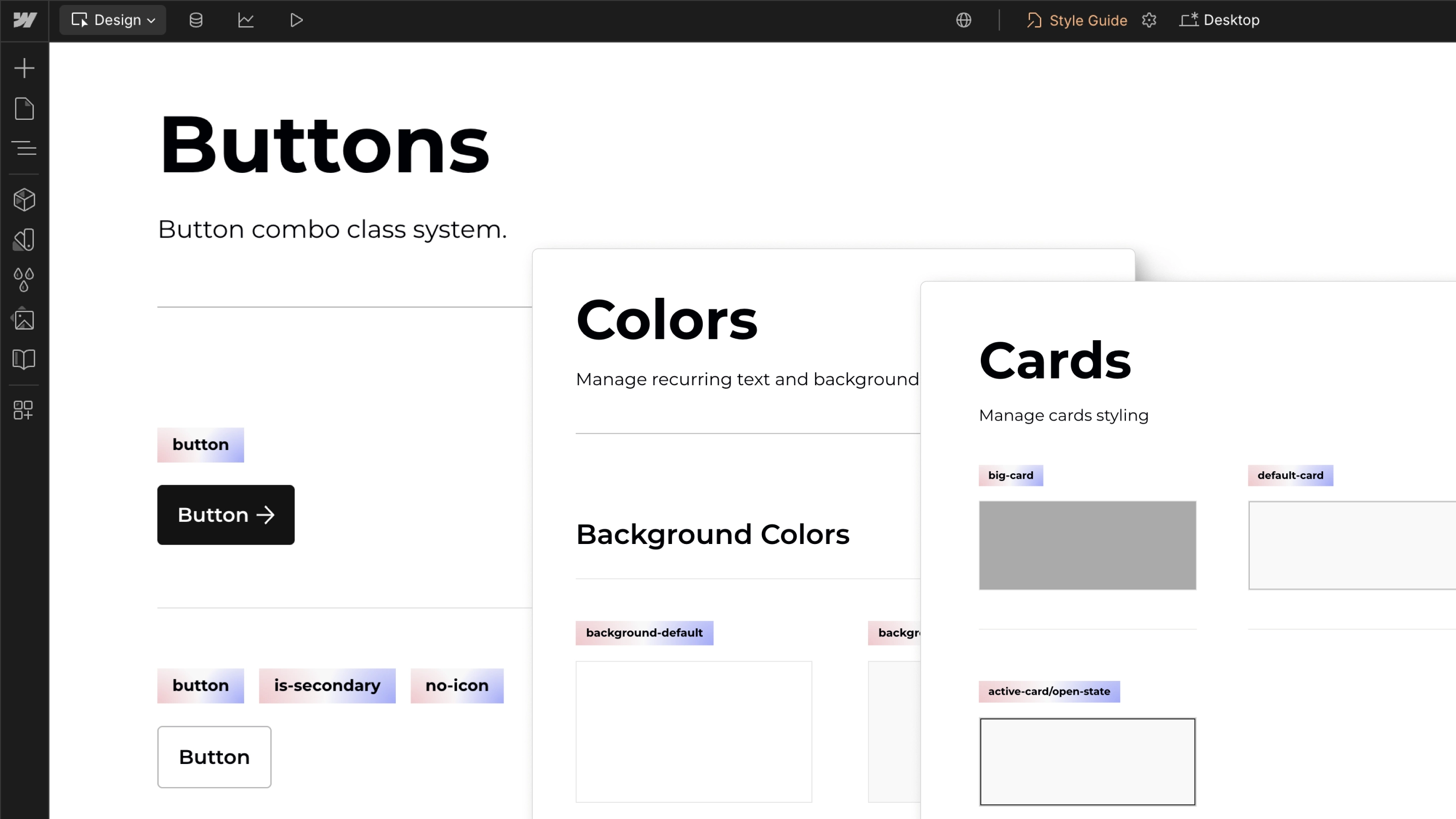Viewport: 1456px width, 819px height.
Task: Open the Add elements panel
Action: (24, 68)
